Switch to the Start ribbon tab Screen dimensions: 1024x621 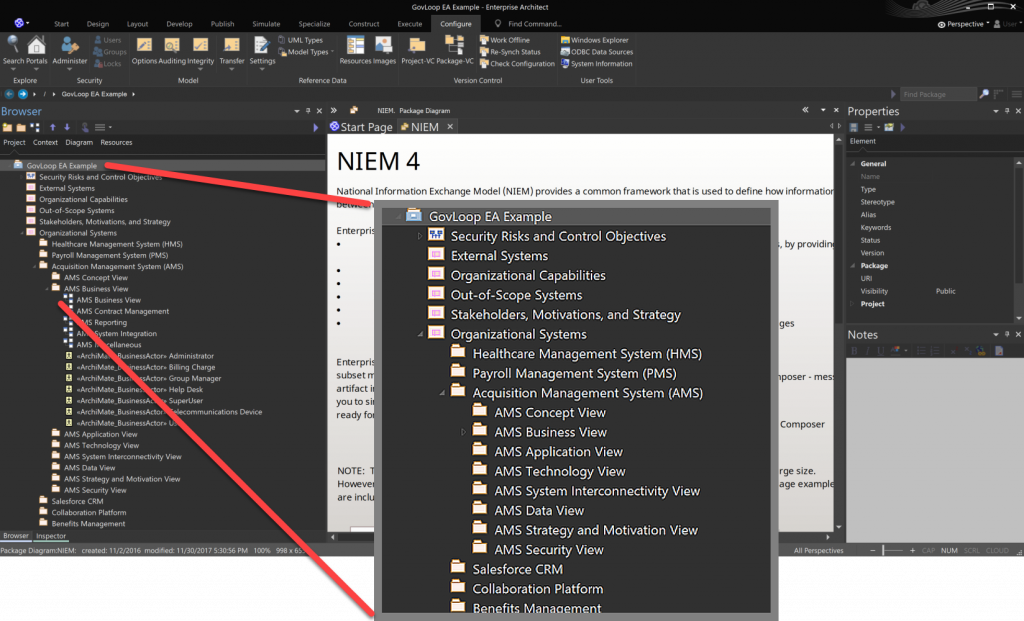pos(61,24)
